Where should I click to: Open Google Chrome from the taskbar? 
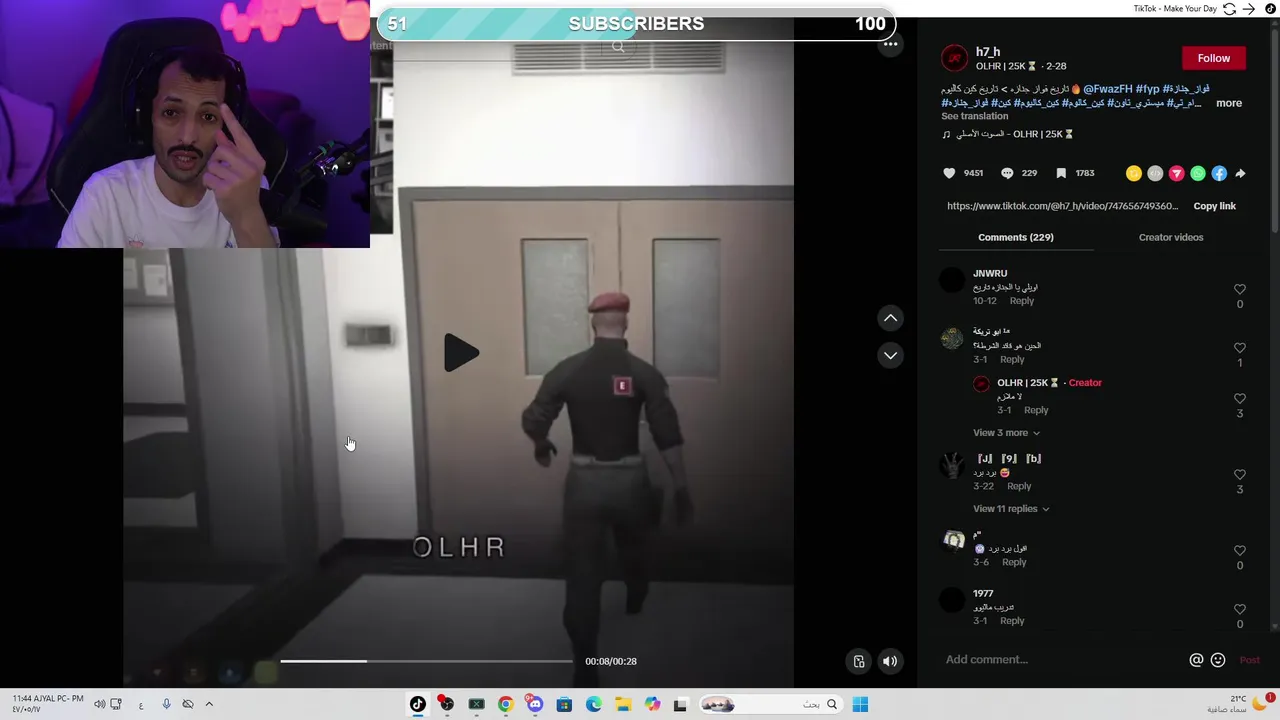506,704
